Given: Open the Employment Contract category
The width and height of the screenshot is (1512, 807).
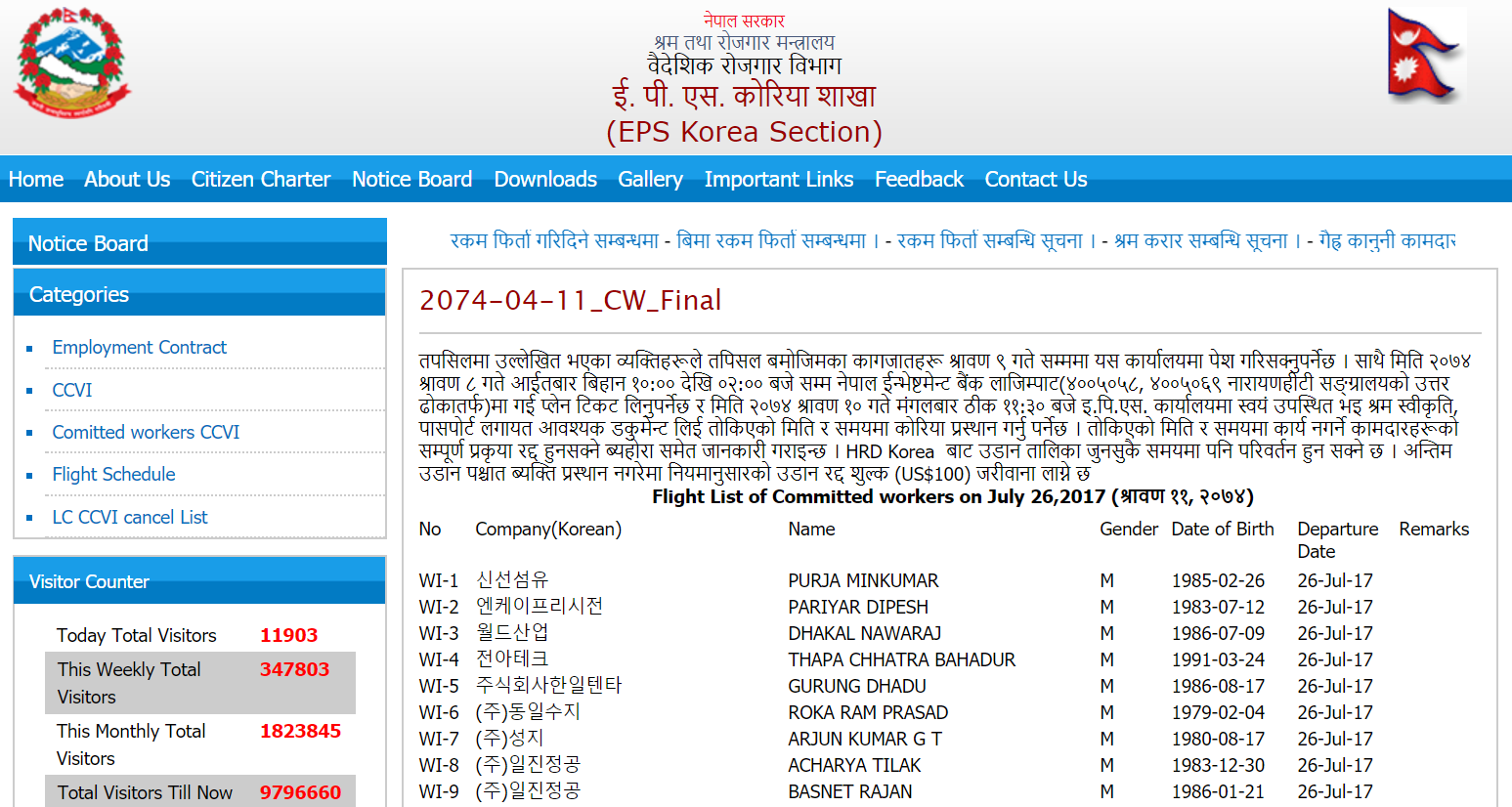Looking at the screenshot, I should coord(139,347).
